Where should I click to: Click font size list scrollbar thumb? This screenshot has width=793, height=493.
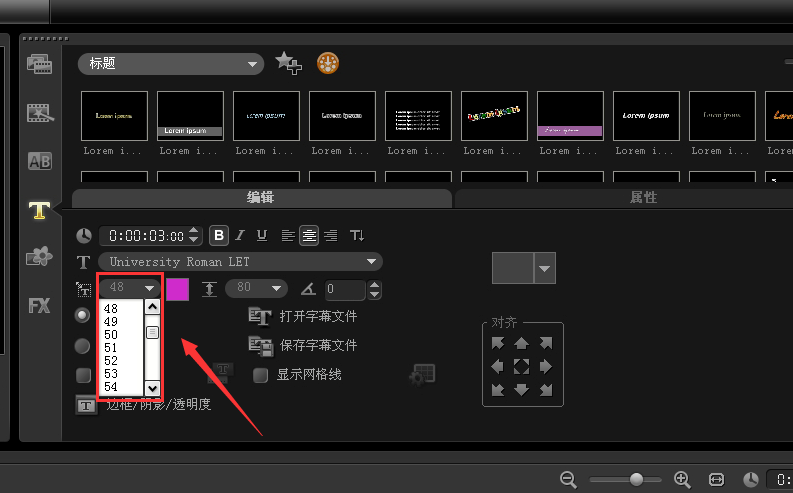coord(152,332)
